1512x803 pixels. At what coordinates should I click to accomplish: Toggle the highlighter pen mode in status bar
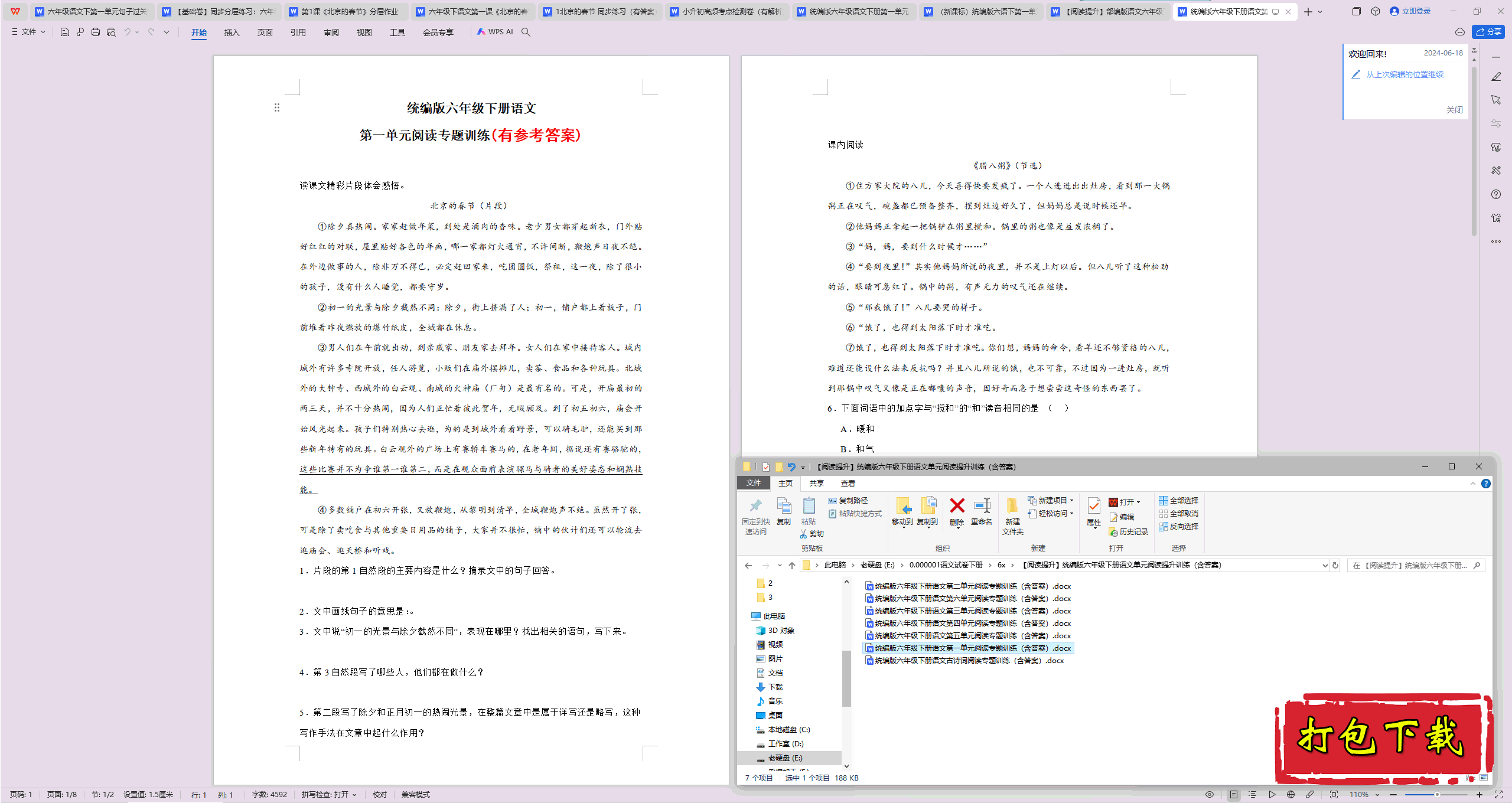[1310, 795]
